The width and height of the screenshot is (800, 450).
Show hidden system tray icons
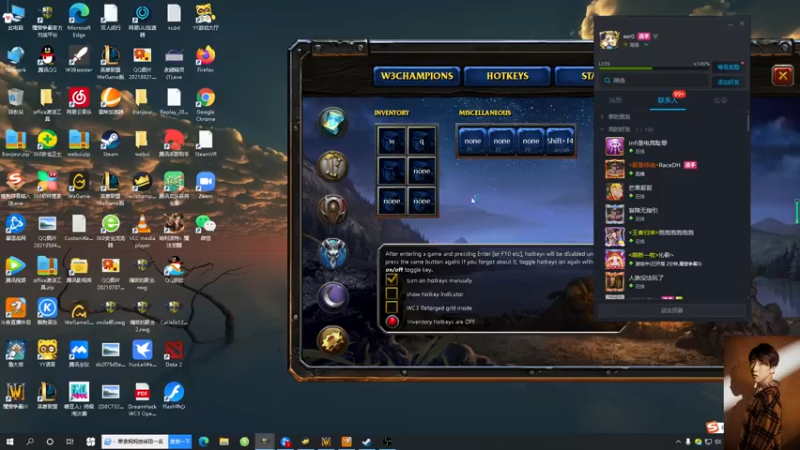click(678, 442)
